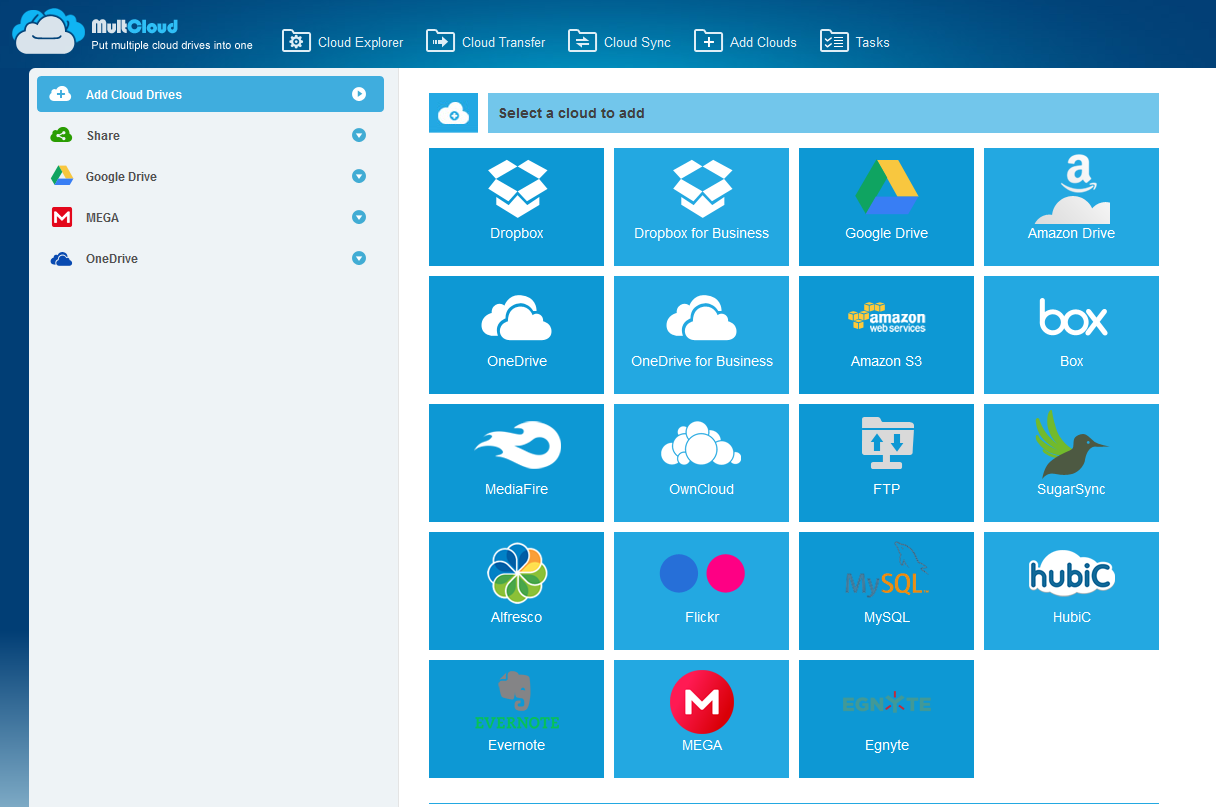
Task: Add Egnyte cloud
Action: (x=886, y=719)
